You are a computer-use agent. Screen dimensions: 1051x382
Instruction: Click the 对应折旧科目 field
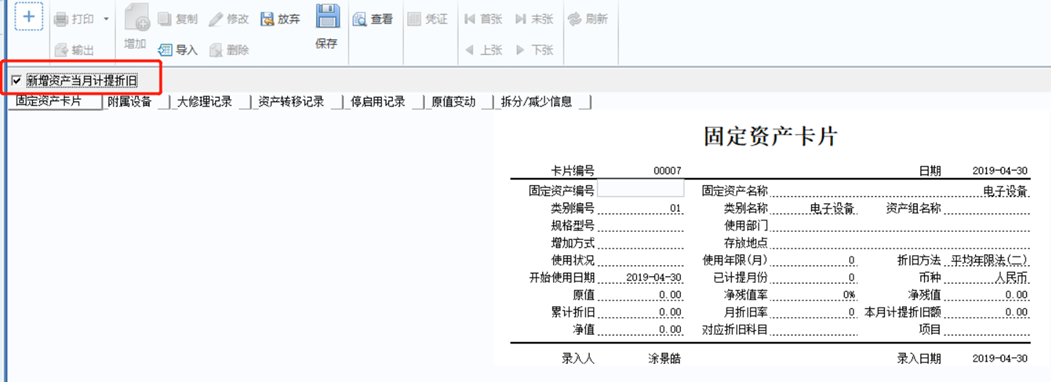pos(813,329)
